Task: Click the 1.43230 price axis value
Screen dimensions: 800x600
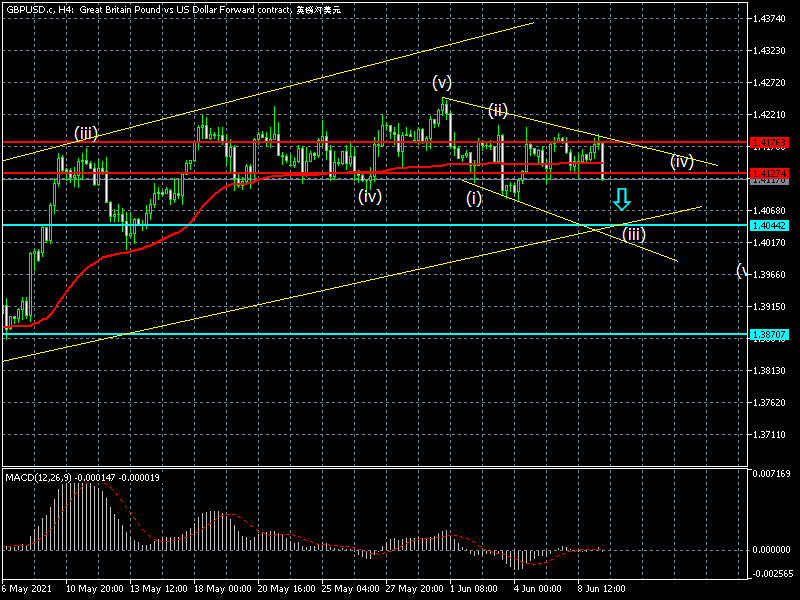Action: [x=769, y=51]
